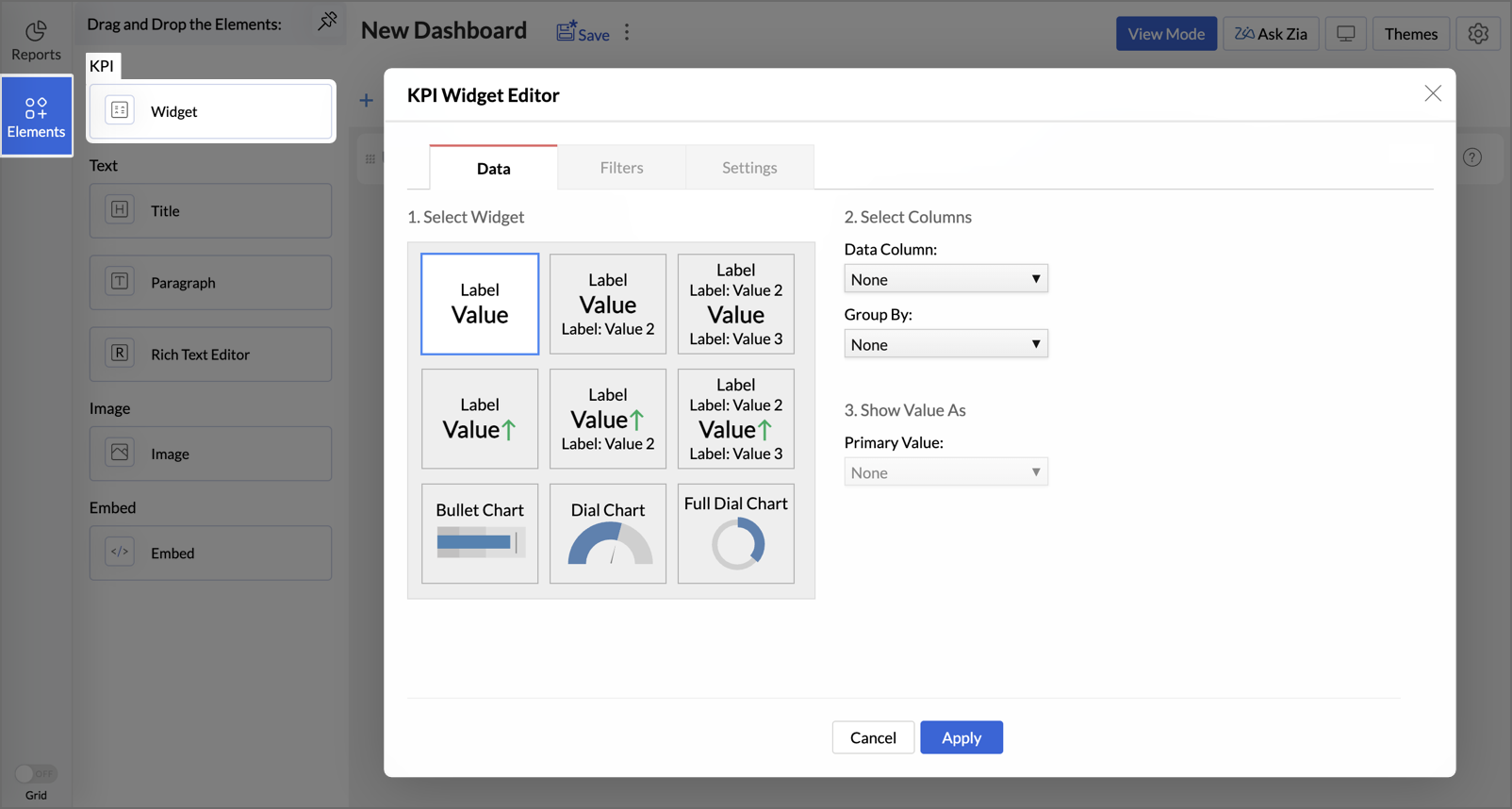Click the Apply button

(961, 737)
